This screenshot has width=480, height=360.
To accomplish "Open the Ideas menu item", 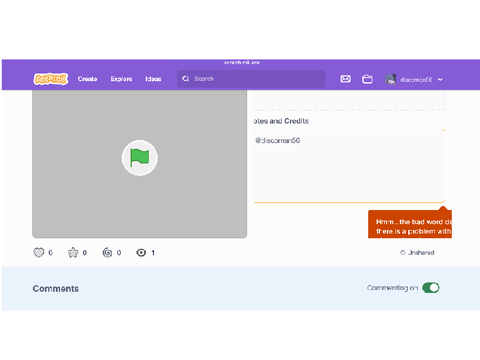I will click(x=153, y=79).
